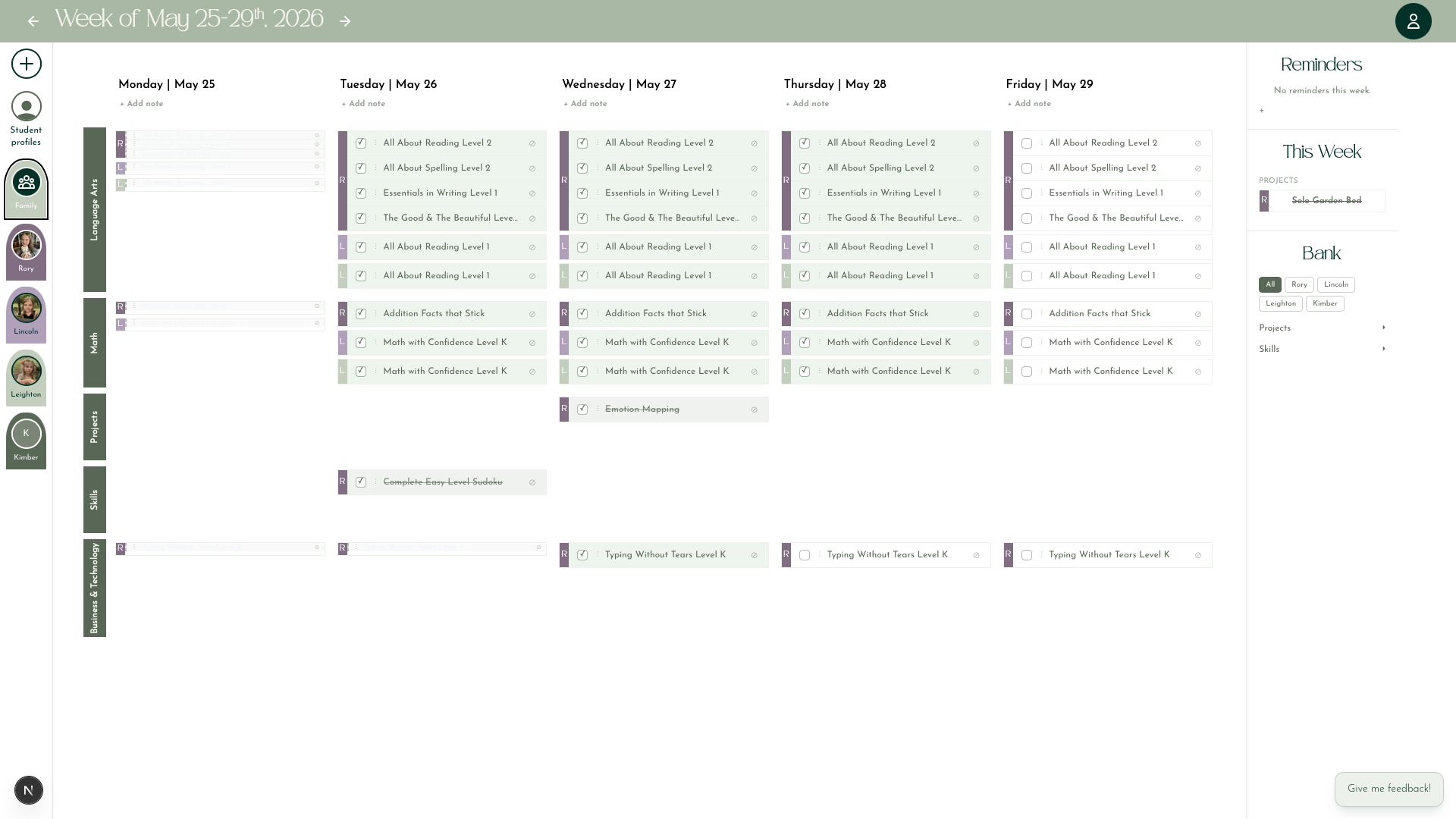Click Leighton's L tag on Tuesday second Math with Confidence

[342, 371]
